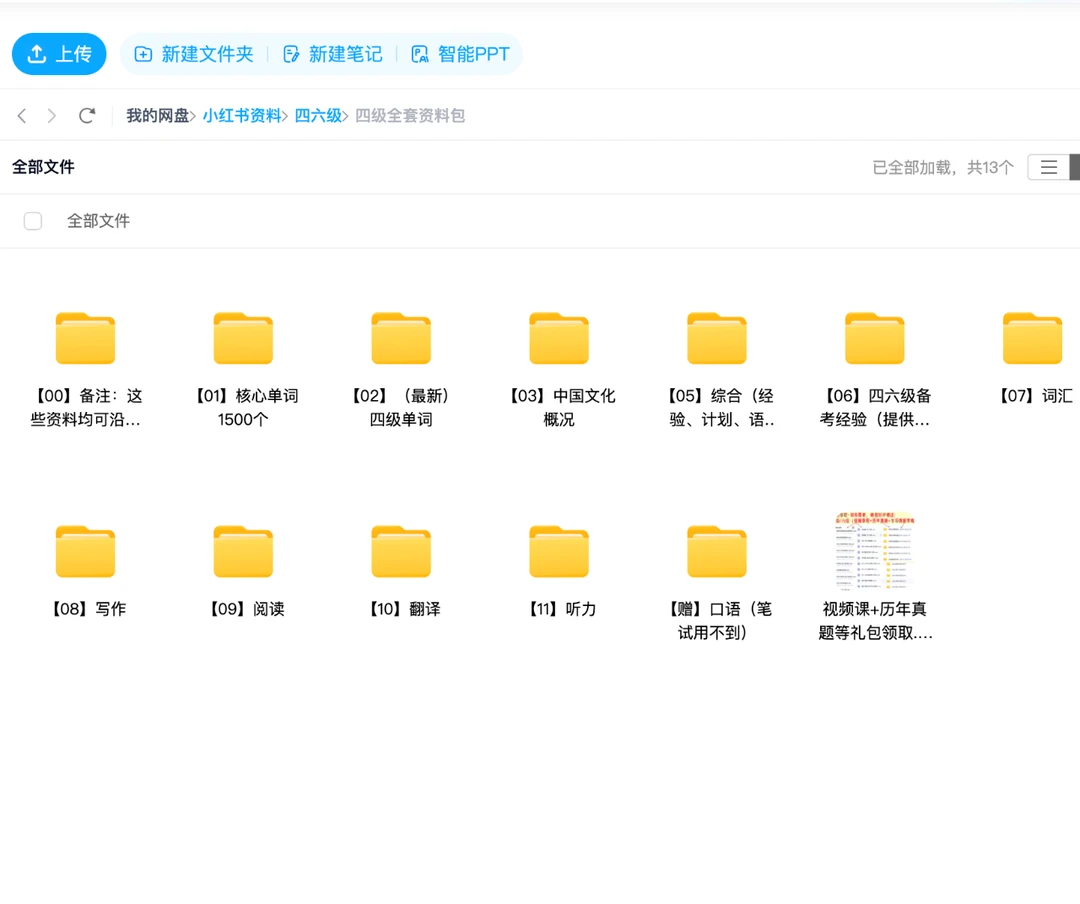
Task: Click label 【09】阅读
Action: 247,608
